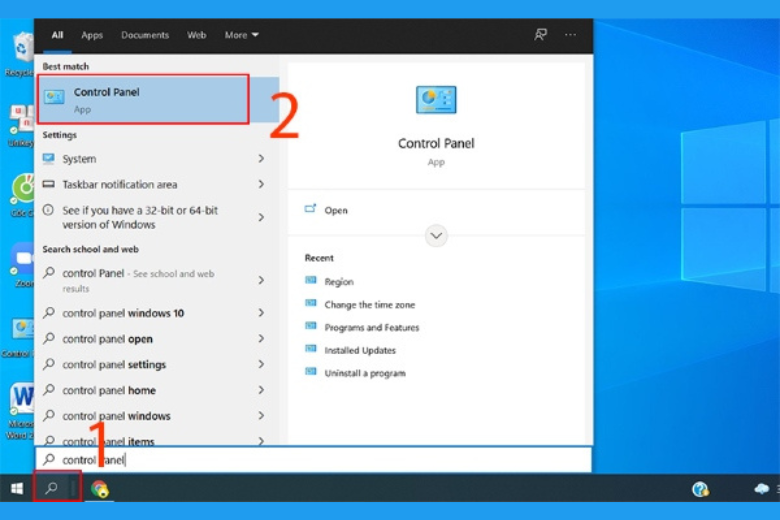Click the Uninstall a program icon
780x520 pixels.
click(x=311, y=372)
